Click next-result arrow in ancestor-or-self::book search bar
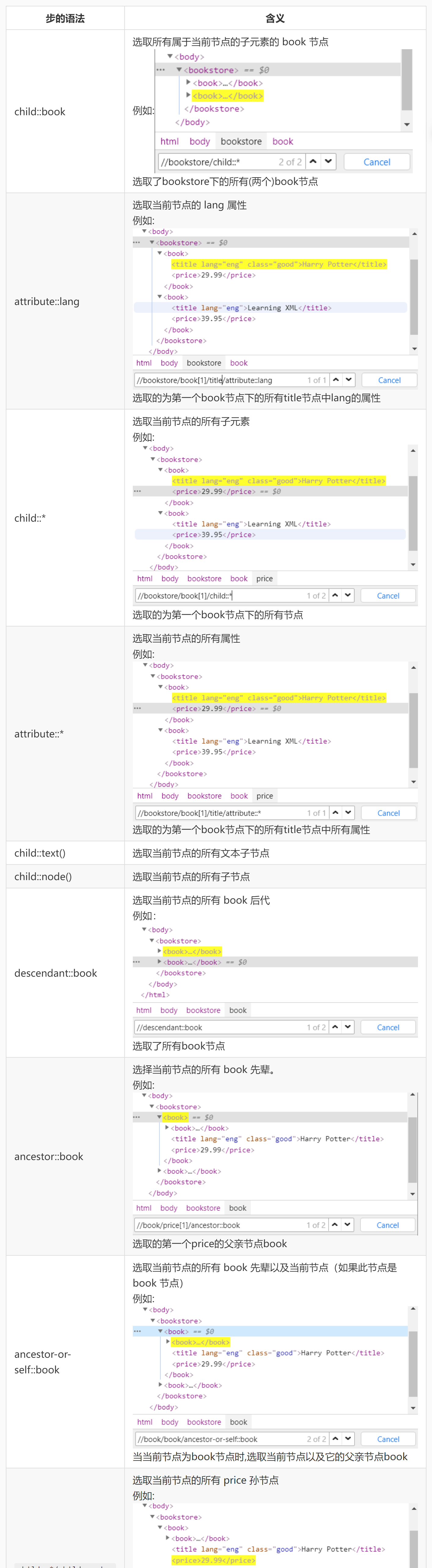This screenshot has height=1568, width=432. tap(348, 1439)
